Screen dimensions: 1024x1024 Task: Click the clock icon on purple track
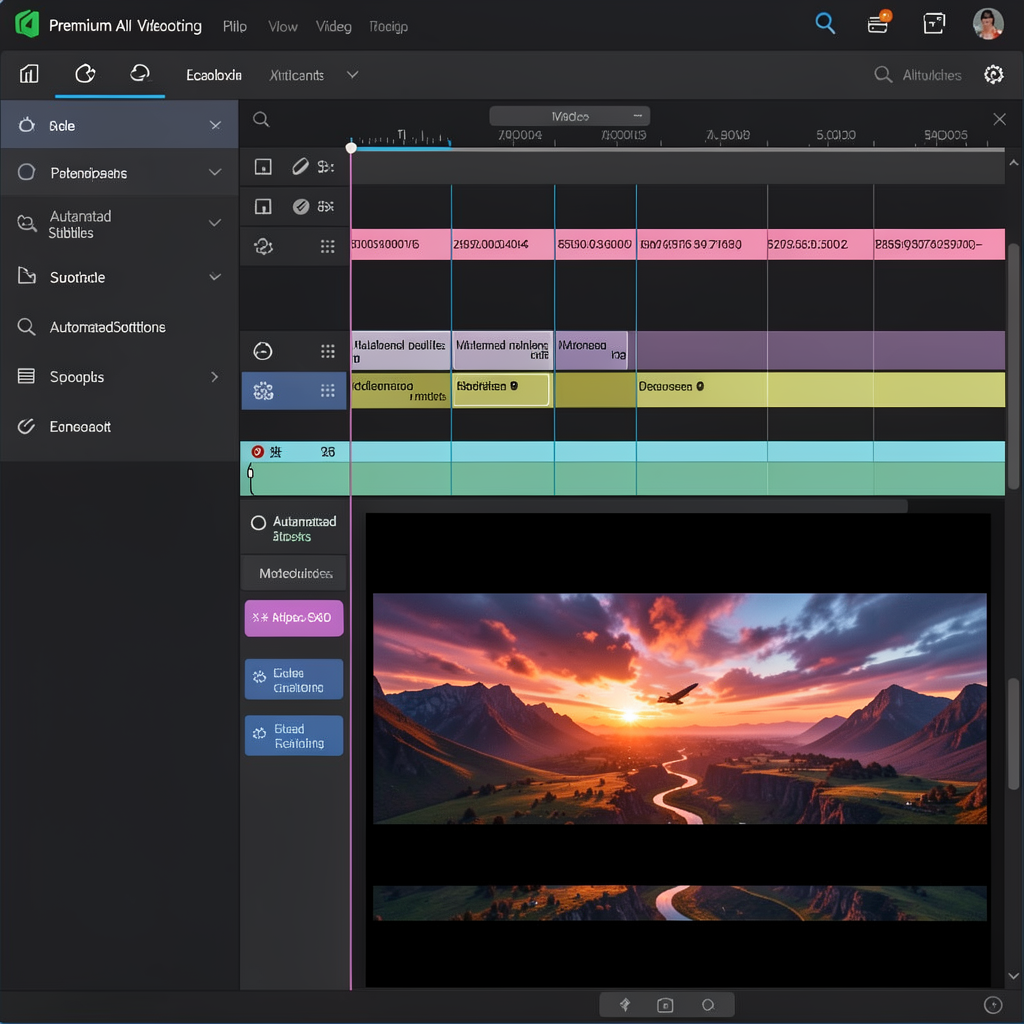click(x=263, y=351)
